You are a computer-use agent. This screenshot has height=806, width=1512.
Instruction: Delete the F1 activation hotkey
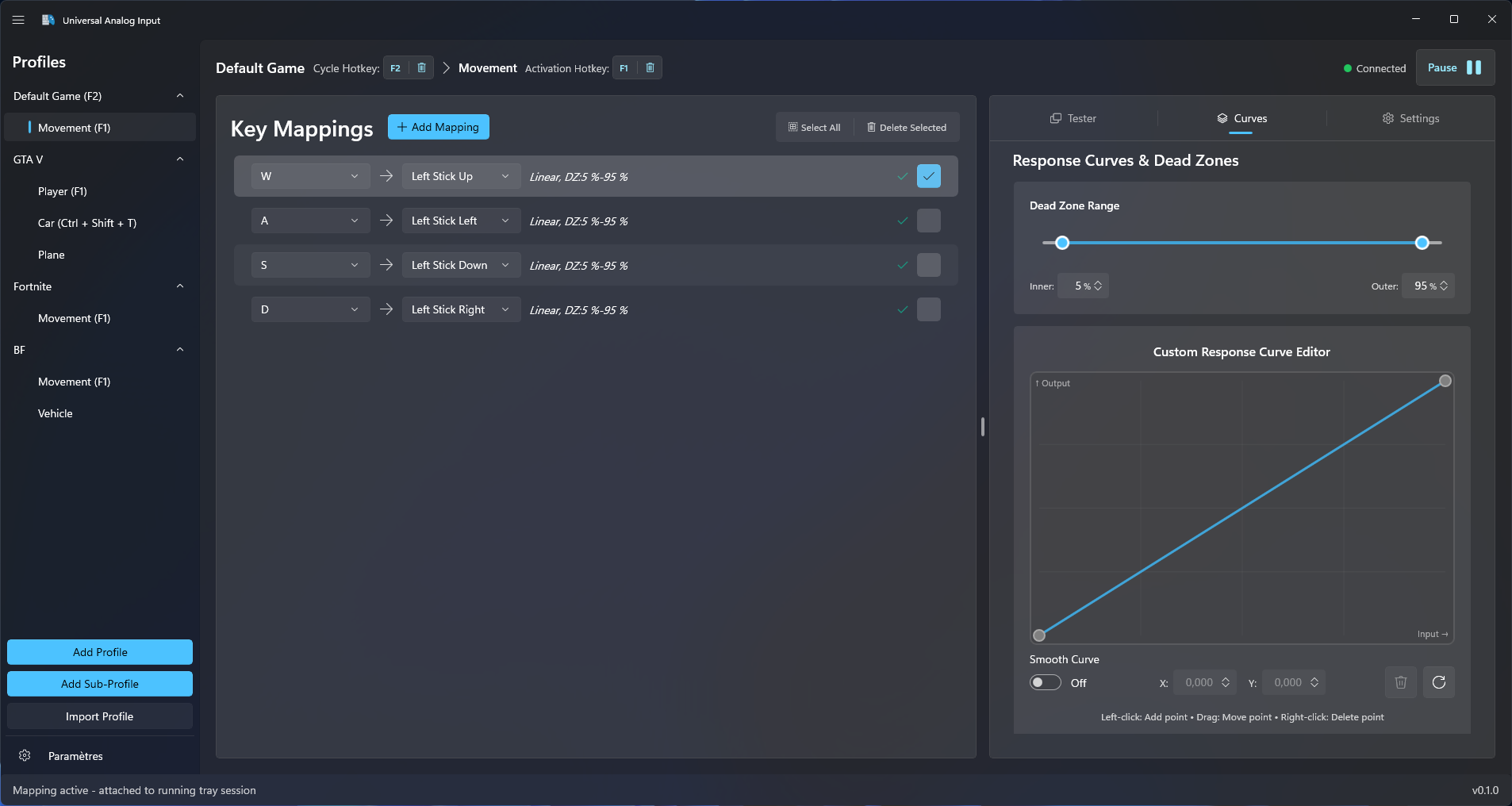[x=650, y=68]
